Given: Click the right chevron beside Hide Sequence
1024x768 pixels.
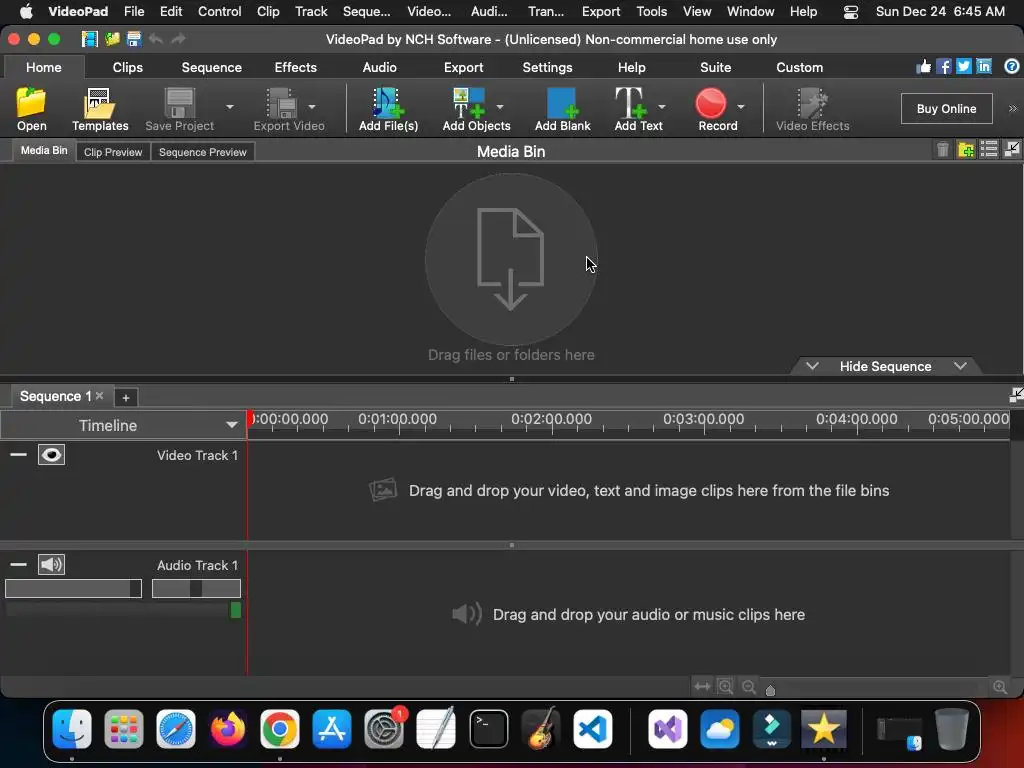Looking at the screenshot, I should point(960,366).
